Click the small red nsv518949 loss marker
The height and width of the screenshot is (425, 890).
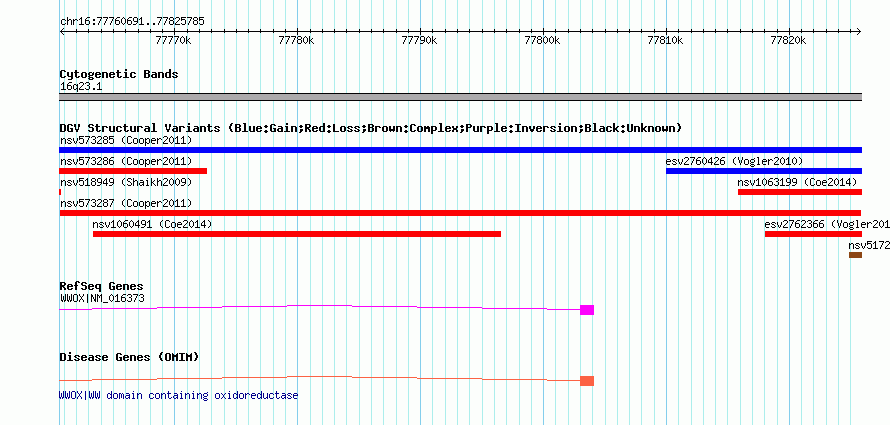coord(60,192)
